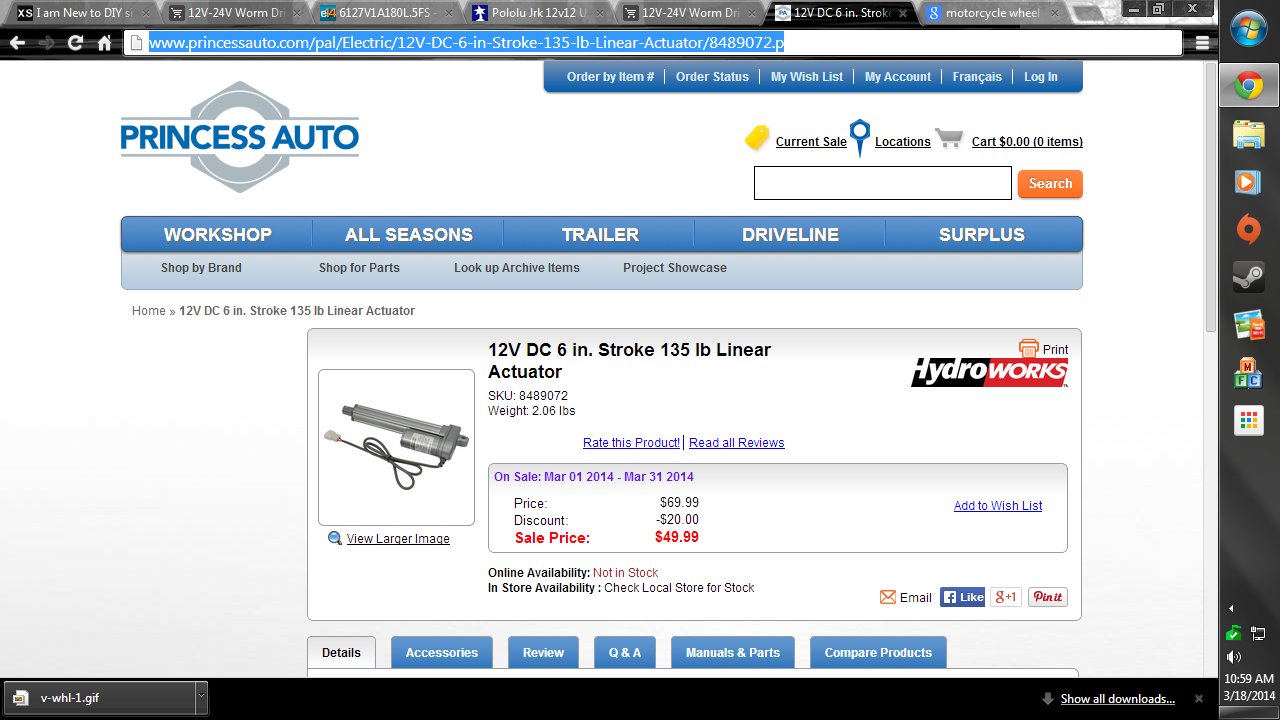Launch Steam from the taskbar

[1249, 277]
